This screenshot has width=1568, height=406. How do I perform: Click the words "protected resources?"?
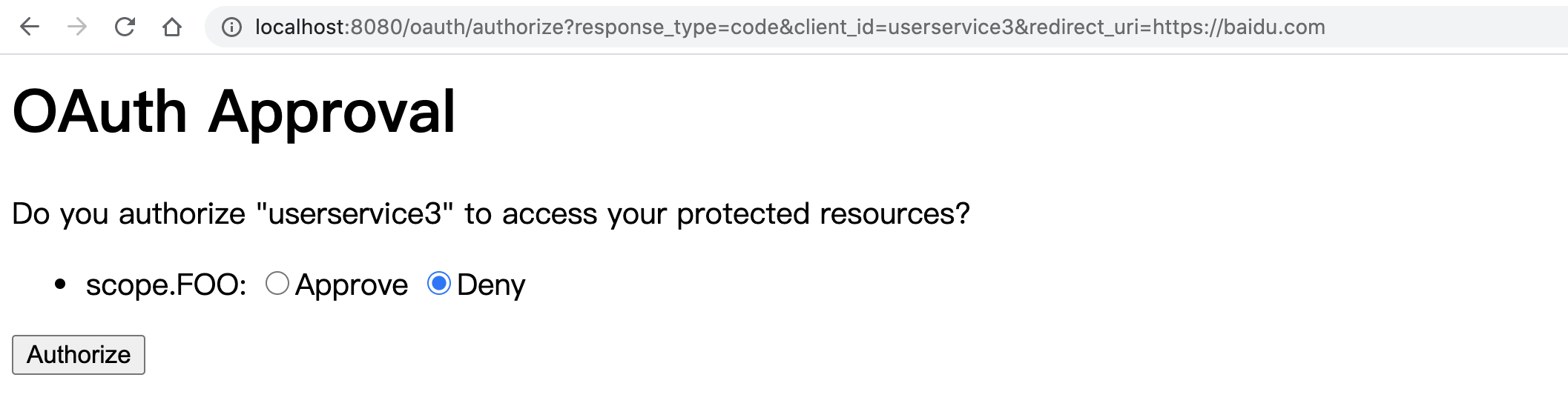(823, 214)
